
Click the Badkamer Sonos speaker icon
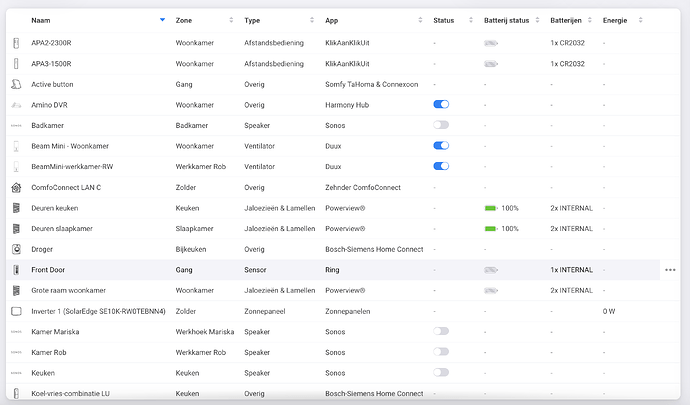[x=16, y=125]
